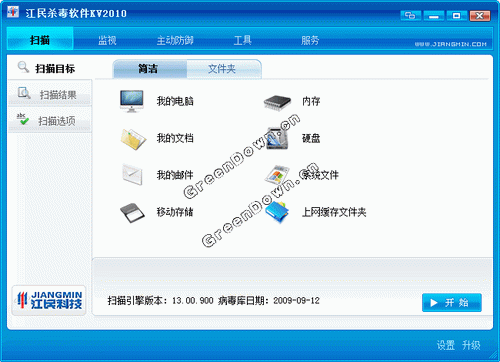Open the 服务 (Service) tab
This screenshot has height=362, width=500.
coord(310,40)
